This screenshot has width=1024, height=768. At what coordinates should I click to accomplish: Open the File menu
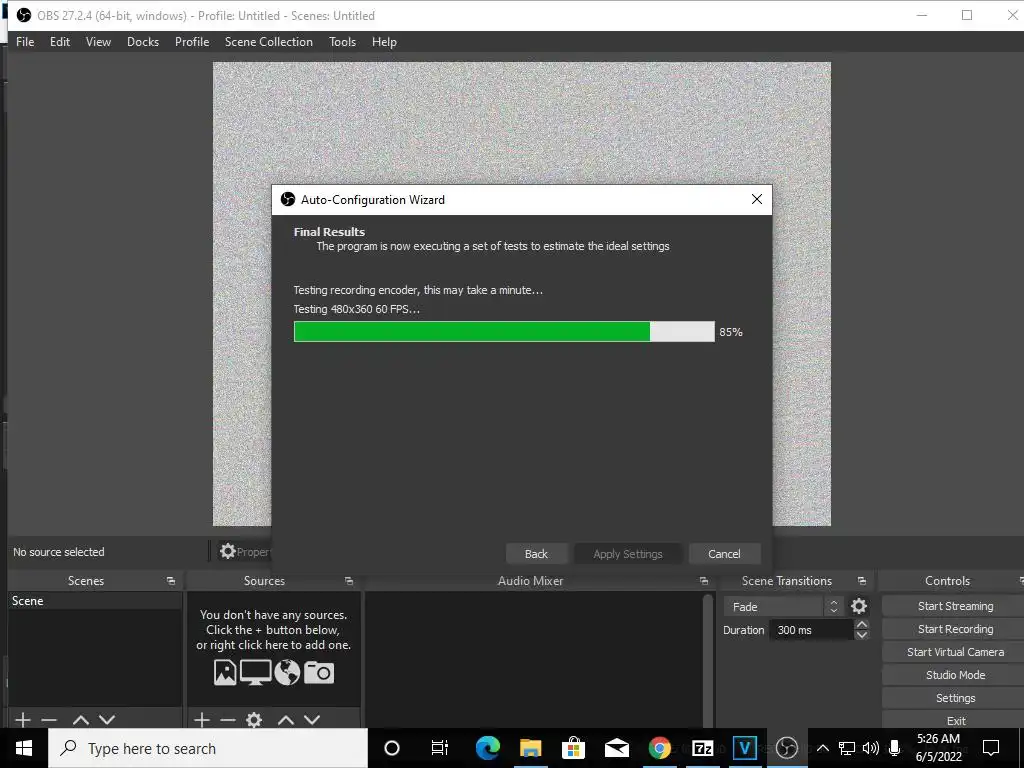click(25, 42)
